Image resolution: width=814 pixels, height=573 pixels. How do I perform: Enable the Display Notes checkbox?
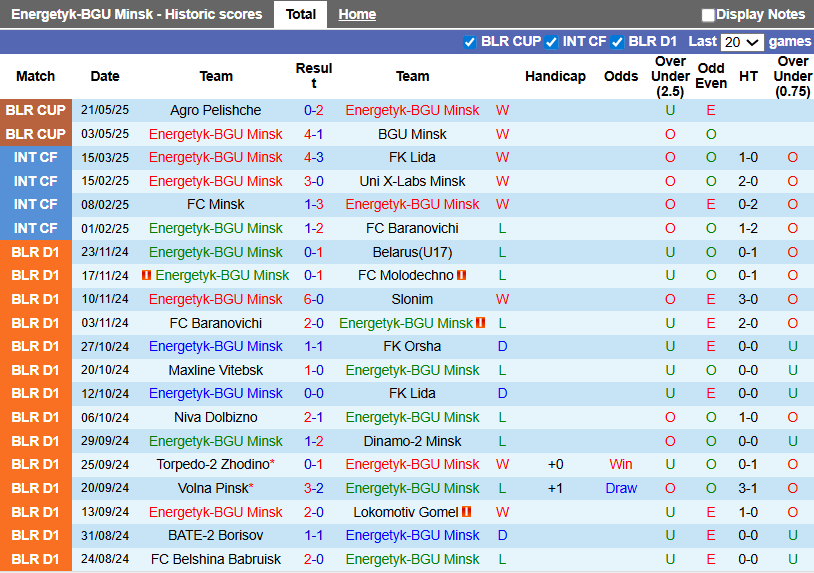point(708,15)
